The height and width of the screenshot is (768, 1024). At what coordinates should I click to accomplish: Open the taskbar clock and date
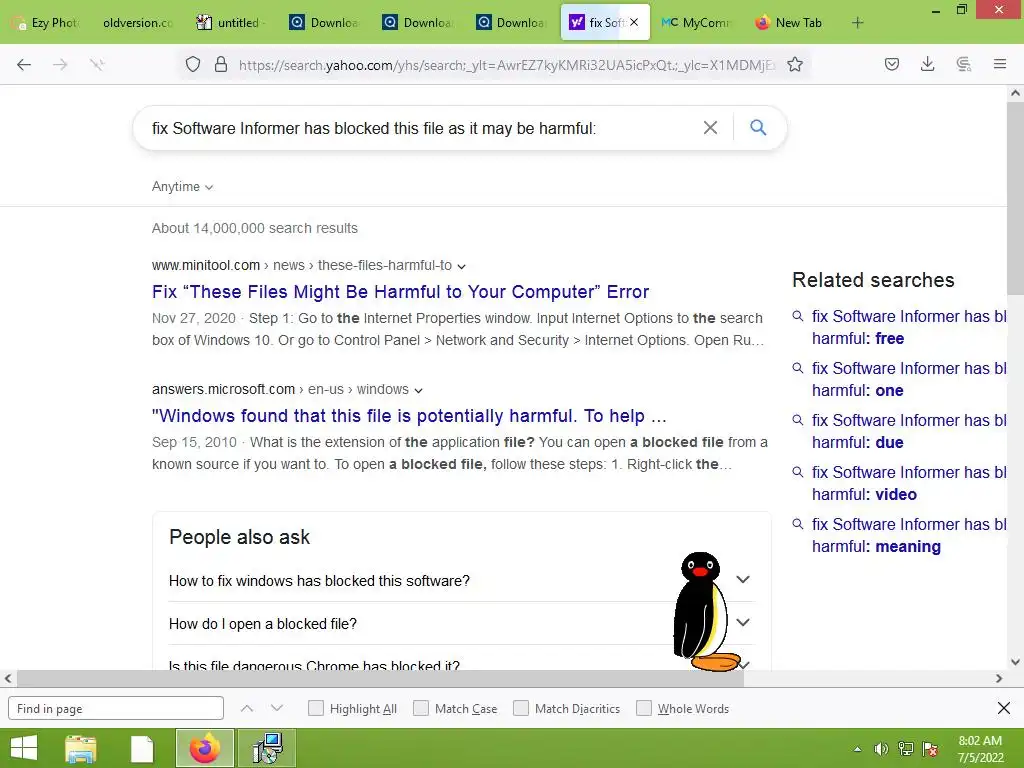pos(980,749)
